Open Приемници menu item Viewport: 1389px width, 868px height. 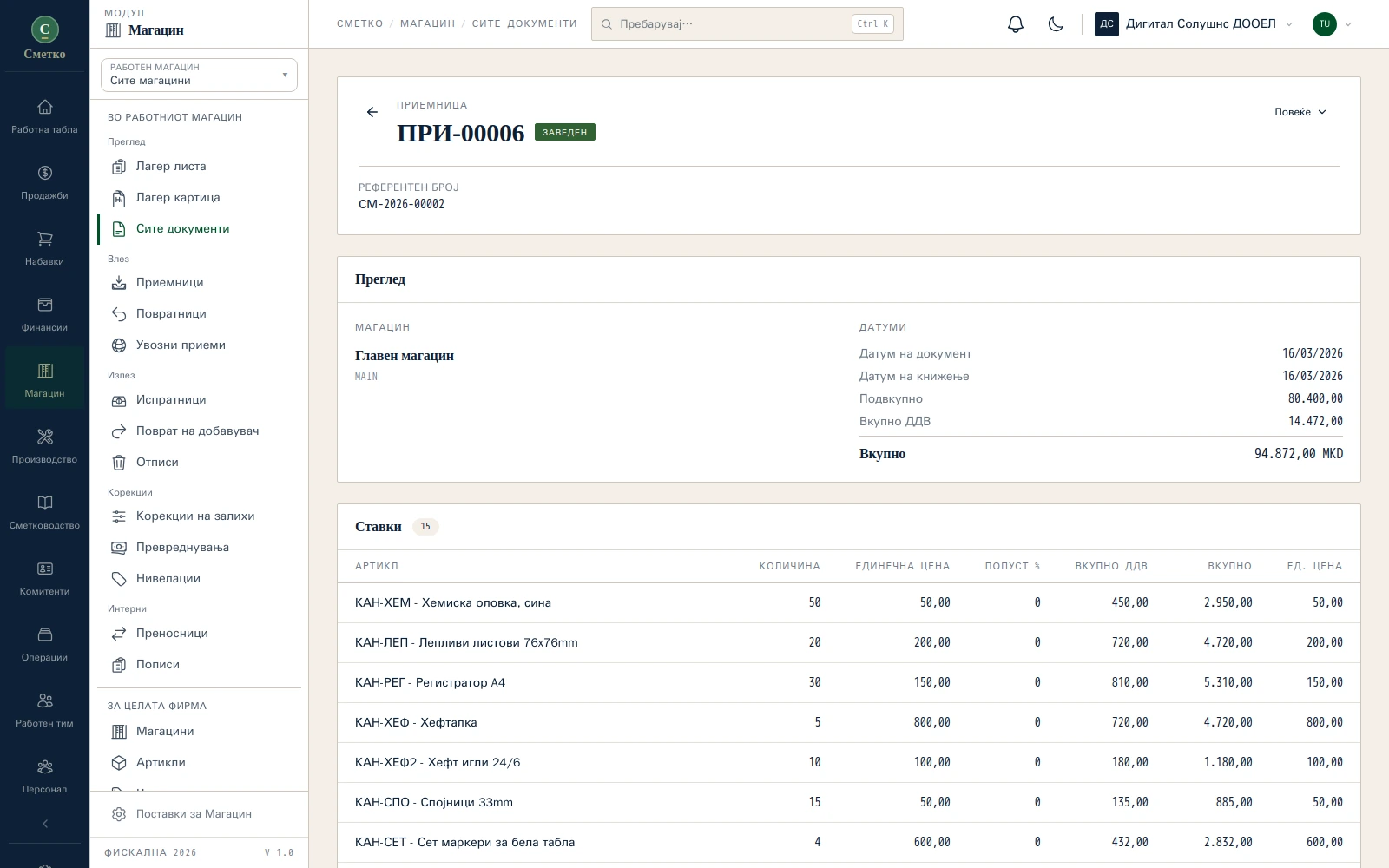point(199,283)
